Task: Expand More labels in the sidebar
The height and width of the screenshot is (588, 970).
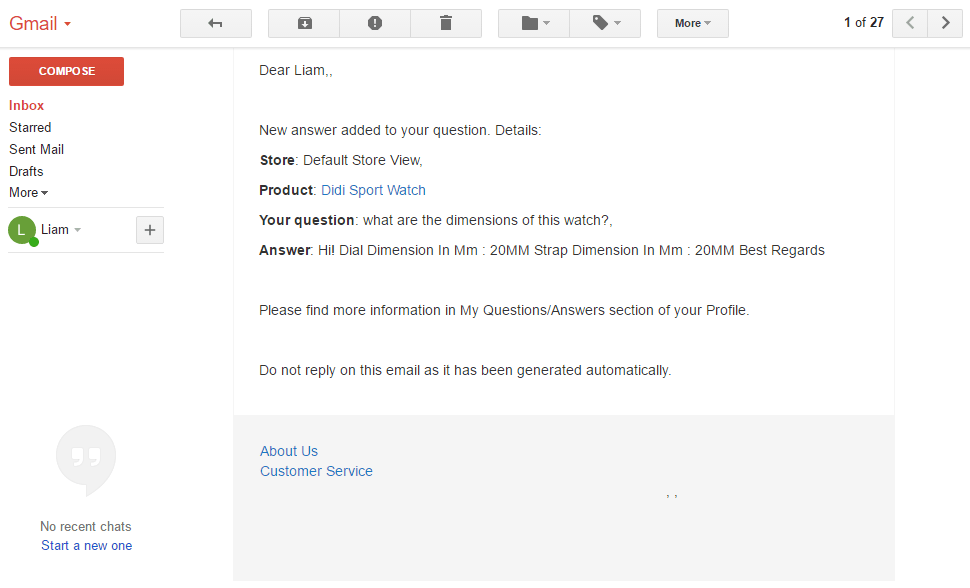Action: [x=28, y=193]
